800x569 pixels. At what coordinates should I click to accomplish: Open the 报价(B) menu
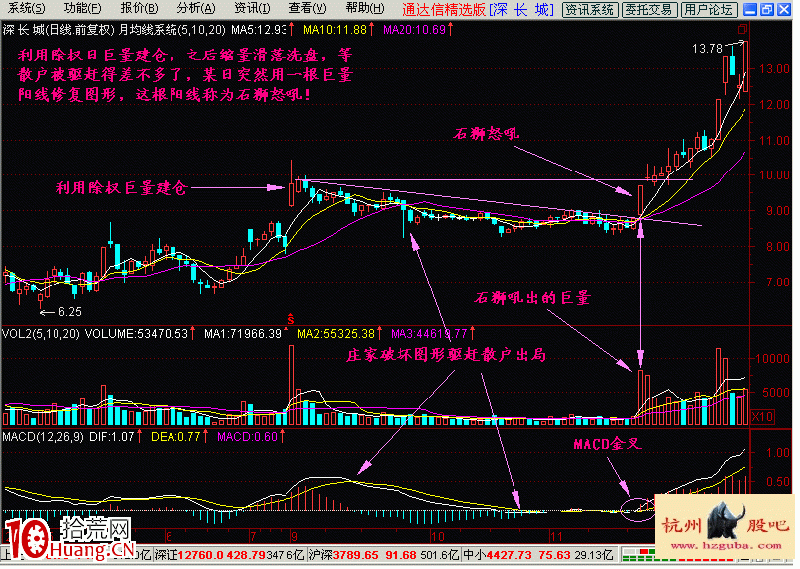click(139, 9)
